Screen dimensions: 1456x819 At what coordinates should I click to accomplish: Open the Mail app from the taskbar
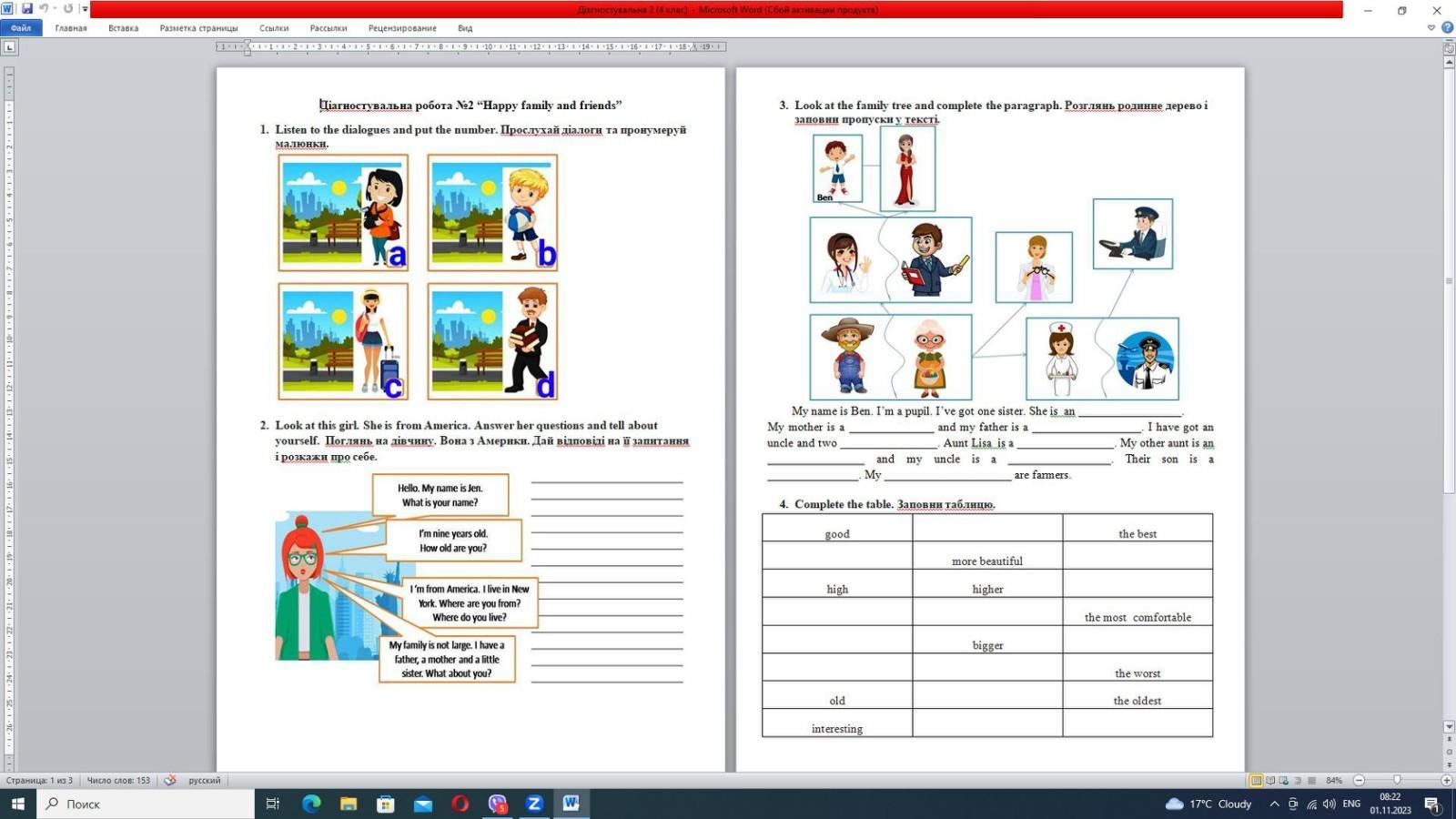pos(423,804)
